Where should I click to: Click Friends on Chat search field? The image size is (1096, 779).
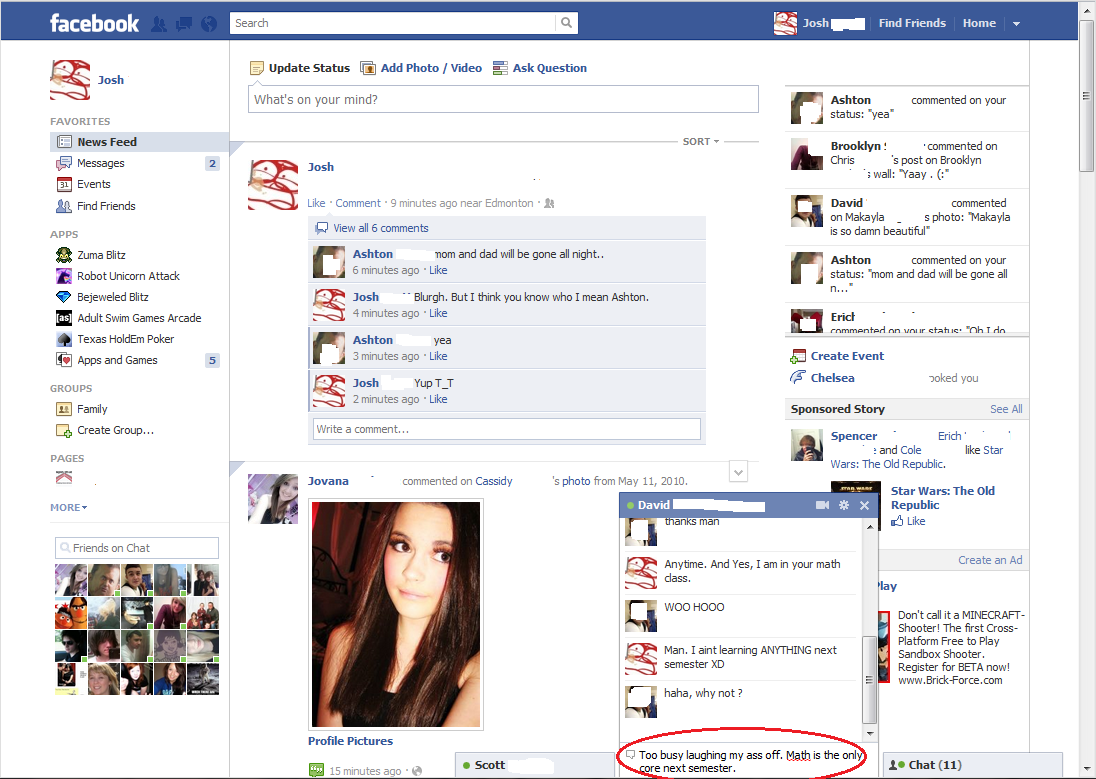click(137, 548)
